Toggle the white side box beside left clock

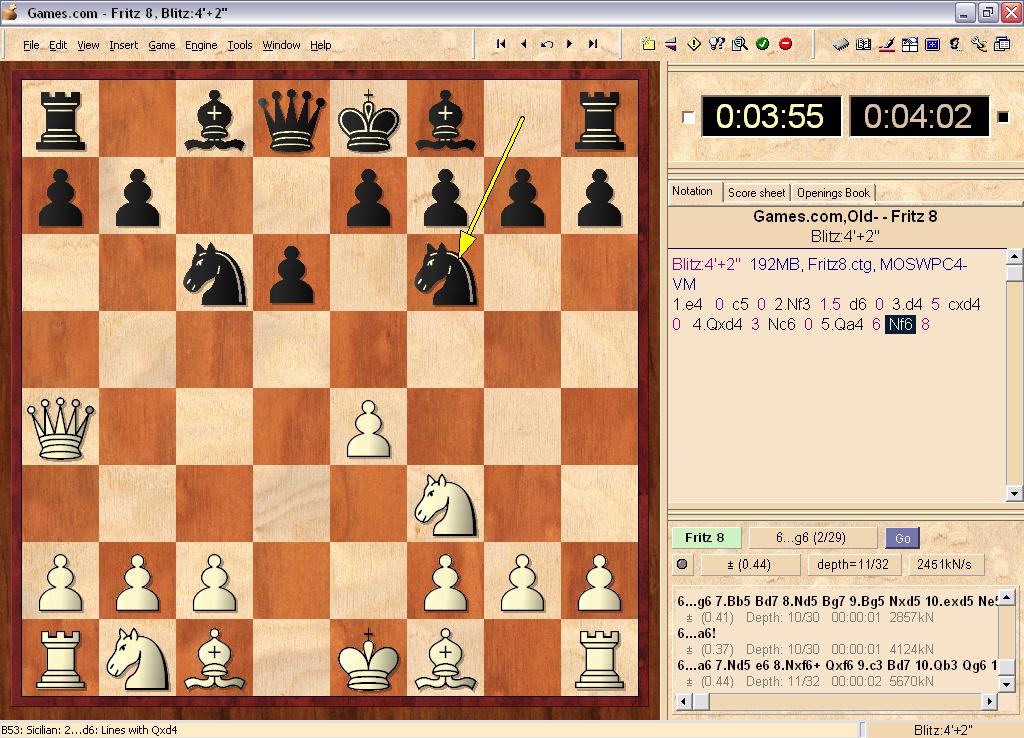(x=688, y=117)
